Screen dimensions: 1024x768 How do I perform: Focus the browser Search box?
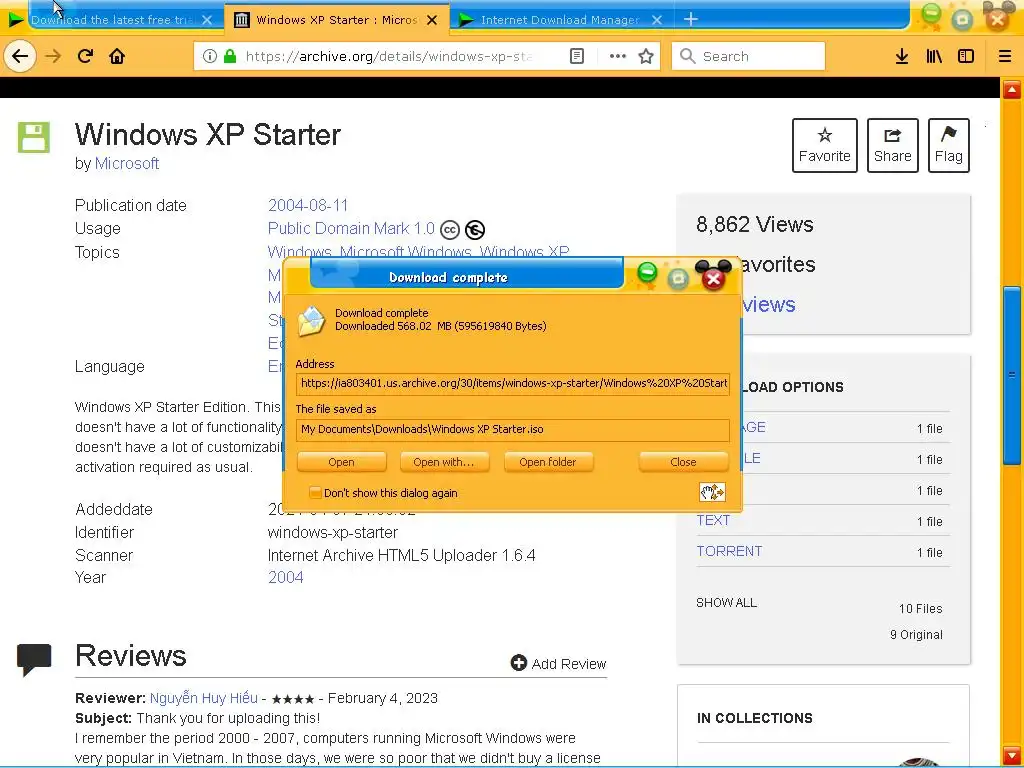click(x=748, y=56)
